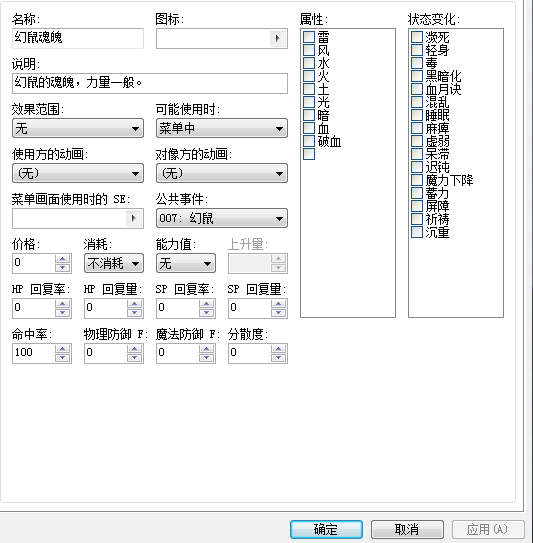This screenshot has height=543, width=533.
Task: Toggle the 毒 state change checkbox
Action: click(417, 63)
